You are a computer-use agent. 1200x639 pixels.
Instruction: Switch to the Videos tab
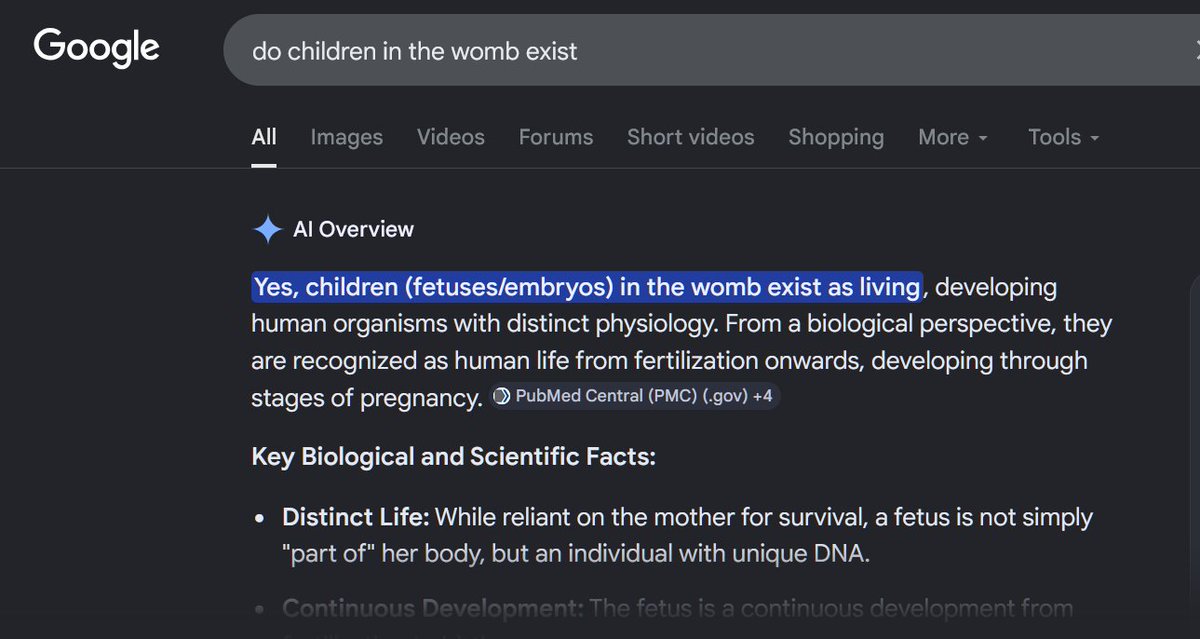[450, 137]
